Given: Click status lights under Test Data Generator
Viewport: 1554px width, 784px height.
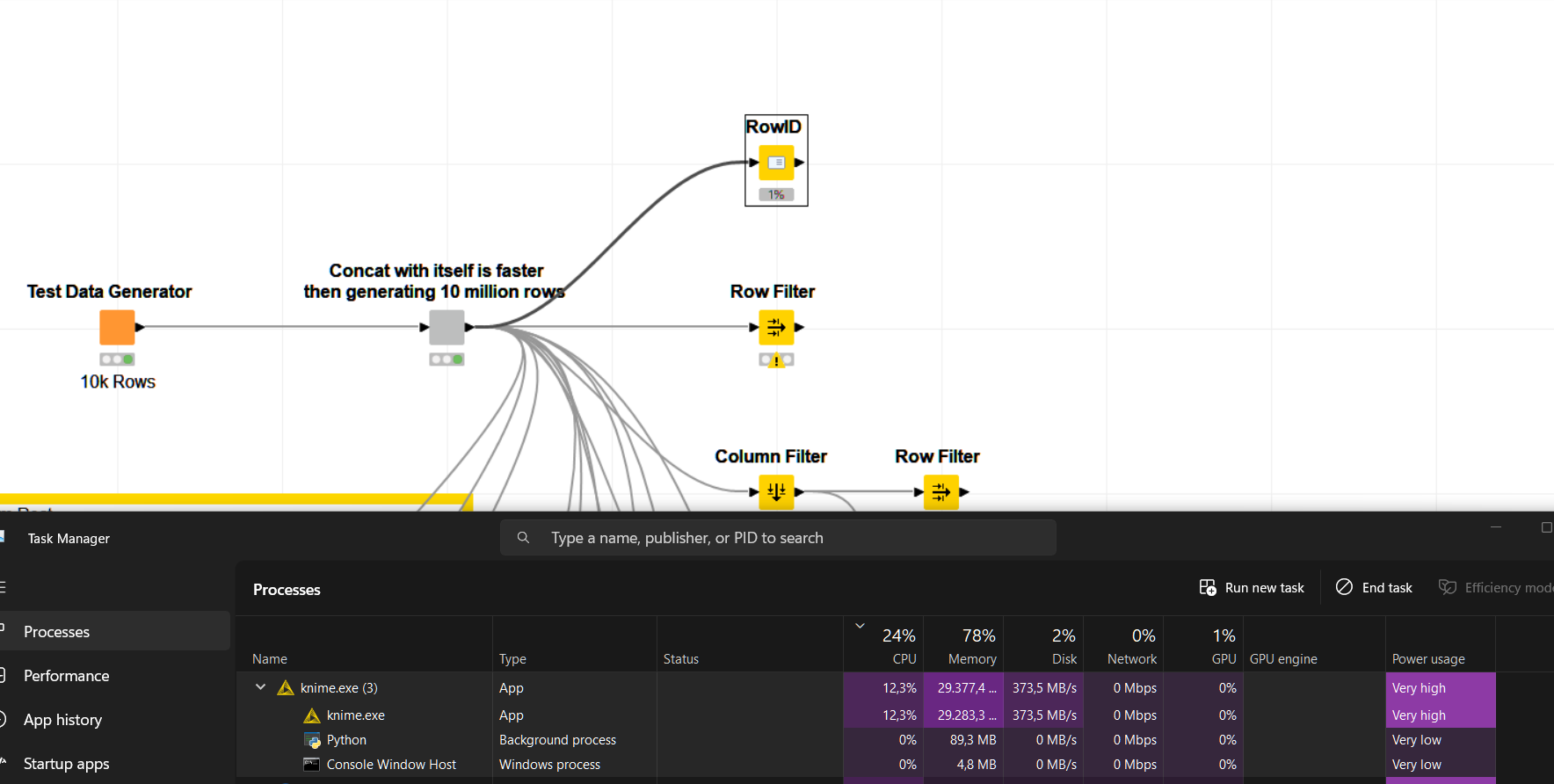Looking at the screenshot, I should click(117, 359).
